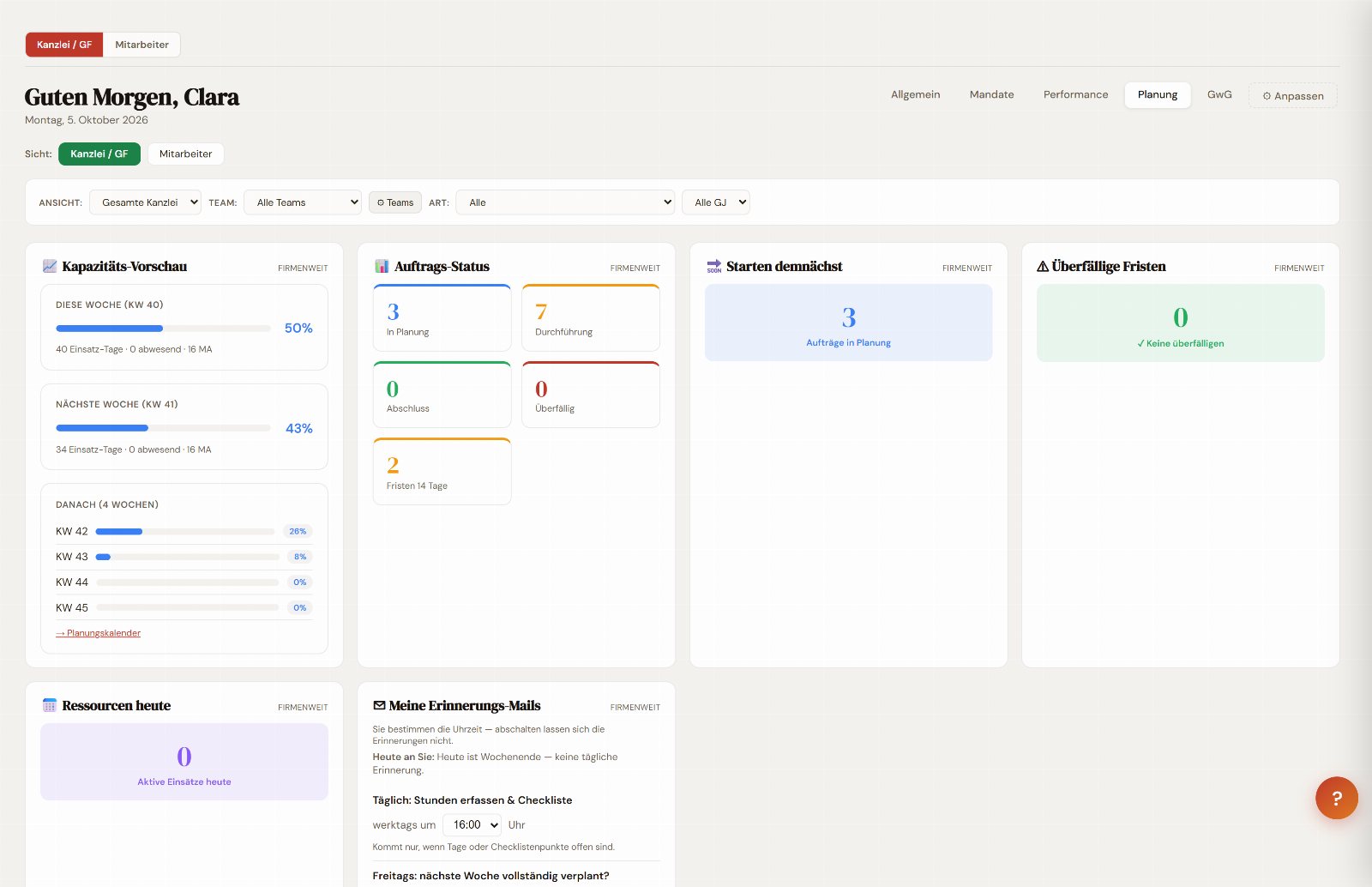Click the DANACH (4 WOCHEN) label

point(107,504)
